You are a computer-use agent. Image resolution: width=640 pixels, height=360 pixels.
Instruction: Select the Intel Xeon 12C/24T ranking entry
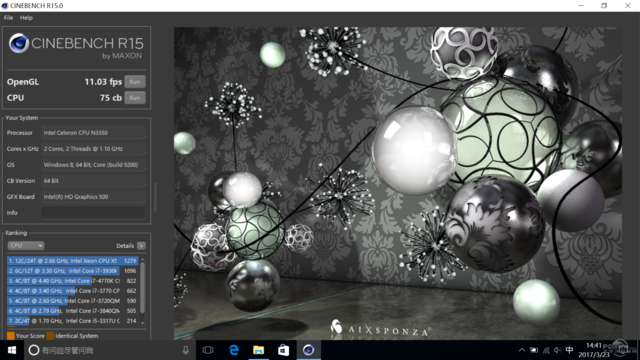pos(73,260)
